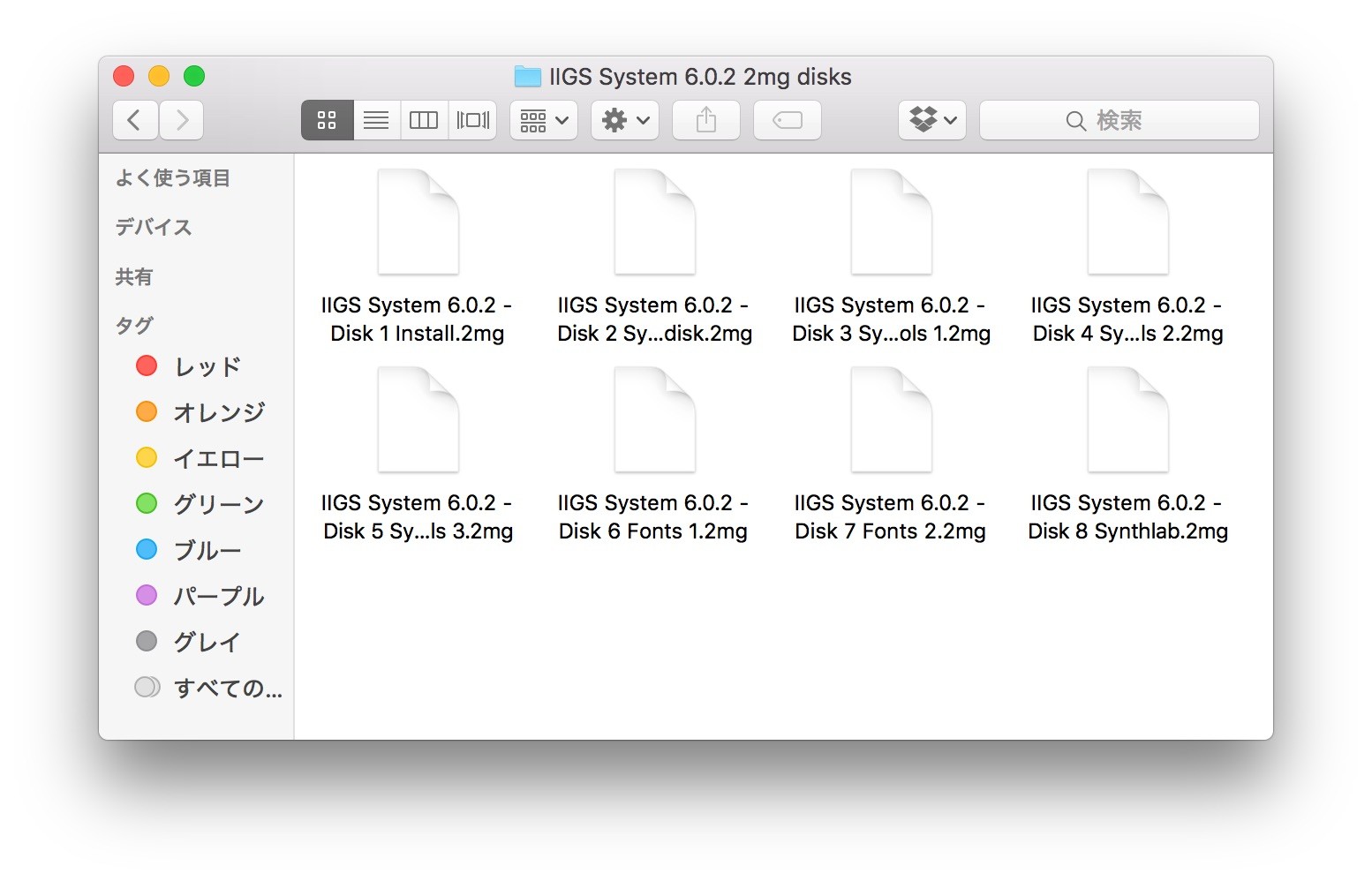Switch to list view

click(x=376, y=120)
